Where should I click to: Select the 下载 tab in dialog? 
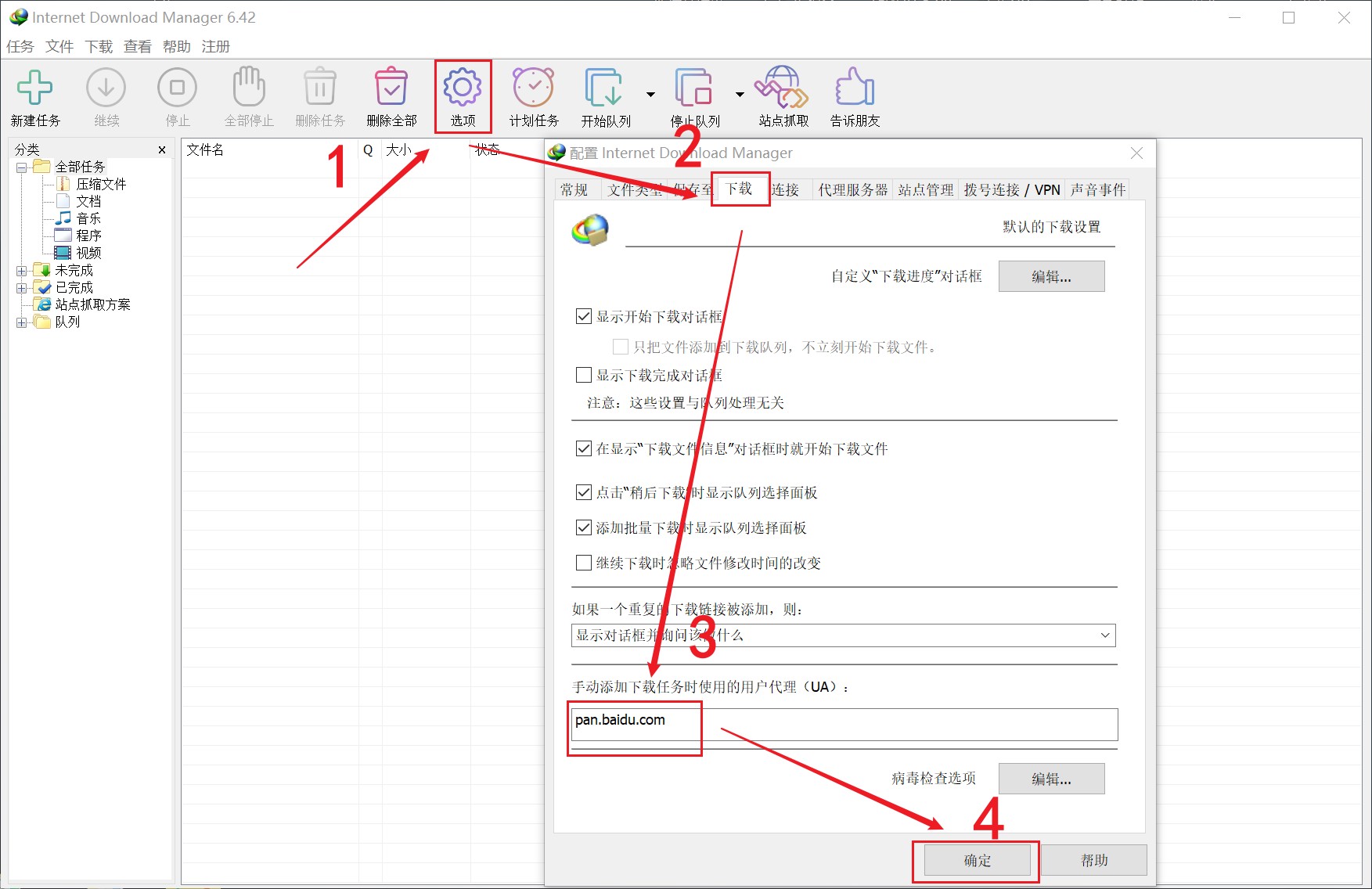click(740, 189)
